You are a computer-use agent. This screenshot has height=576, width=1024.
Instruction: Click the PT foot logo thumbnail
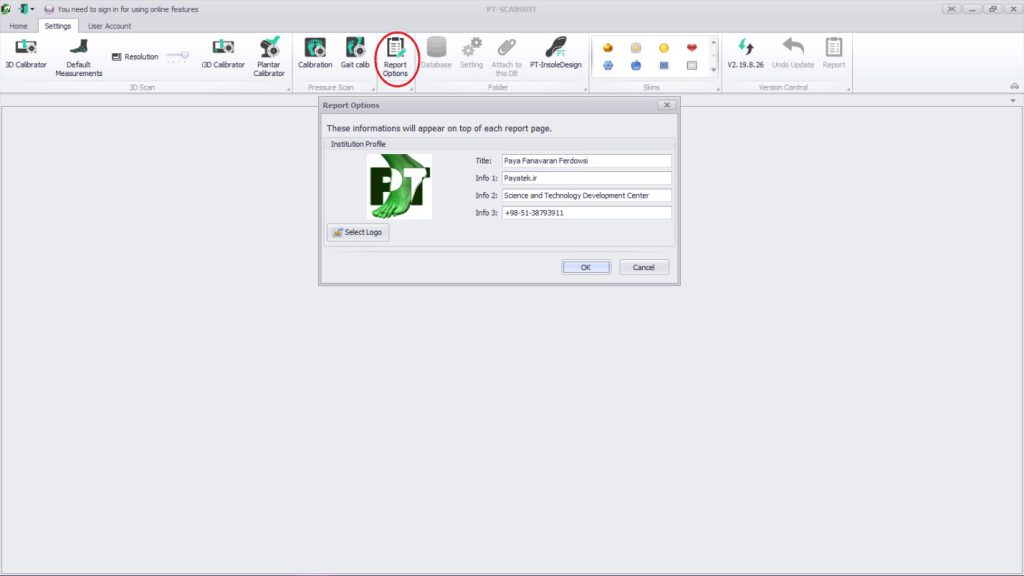point(399,186)
